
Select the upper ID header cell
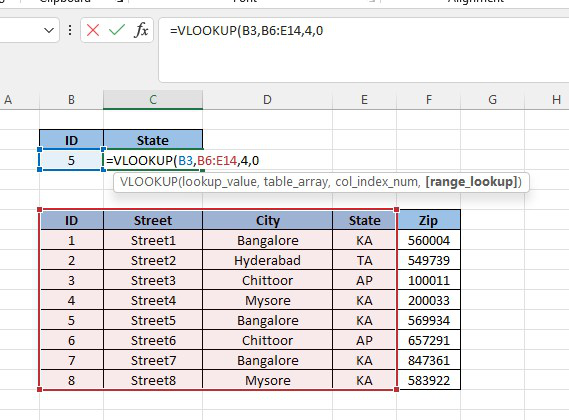coord(71,140)
